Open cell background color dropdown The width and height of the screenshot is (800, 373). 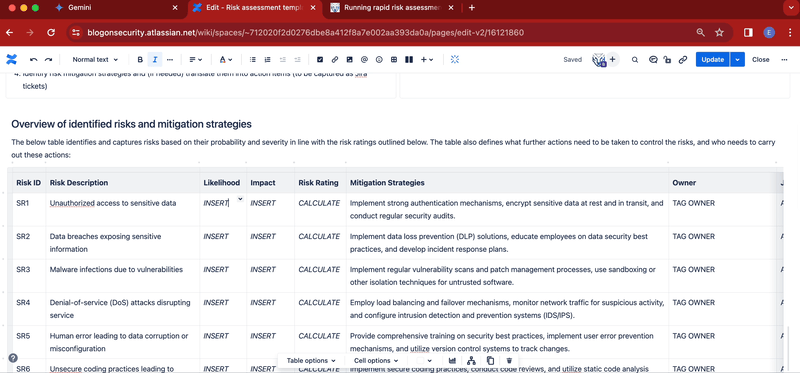pyautogui.click(x=424, y=361)
